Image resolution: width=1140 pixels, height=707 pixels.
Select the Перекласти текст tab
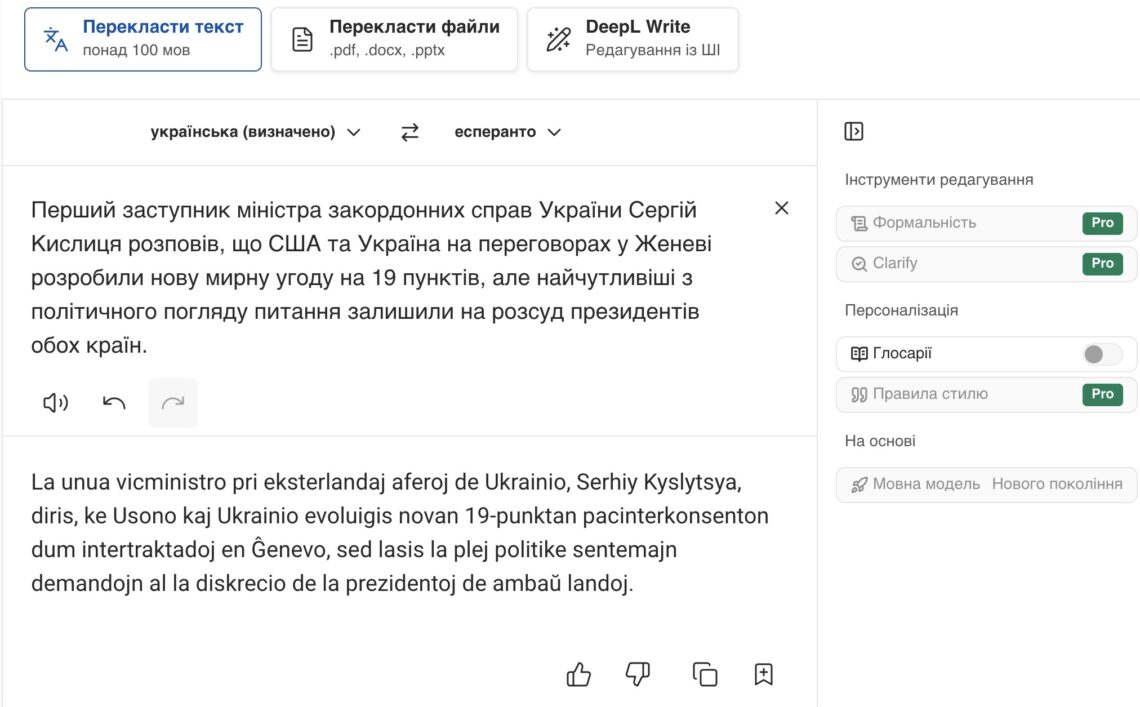[143, 39]
